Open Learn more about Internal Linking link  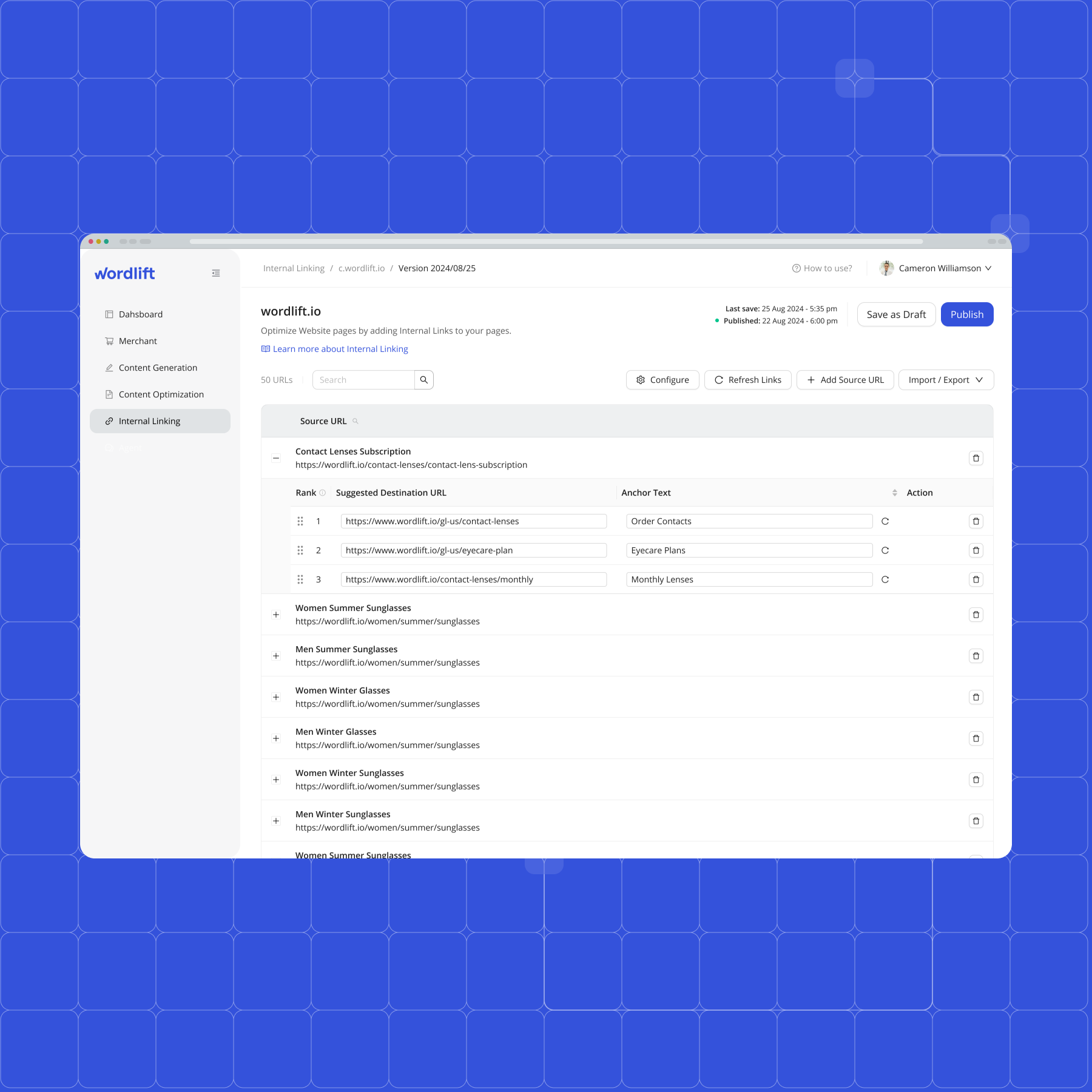340,349
